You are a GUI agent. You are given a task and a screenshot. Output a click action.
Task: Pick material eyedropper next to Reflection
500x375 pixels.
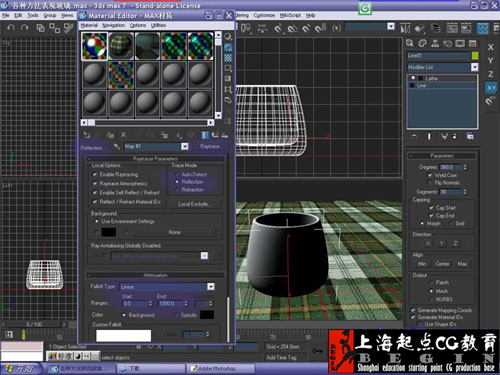click(117, 146)
